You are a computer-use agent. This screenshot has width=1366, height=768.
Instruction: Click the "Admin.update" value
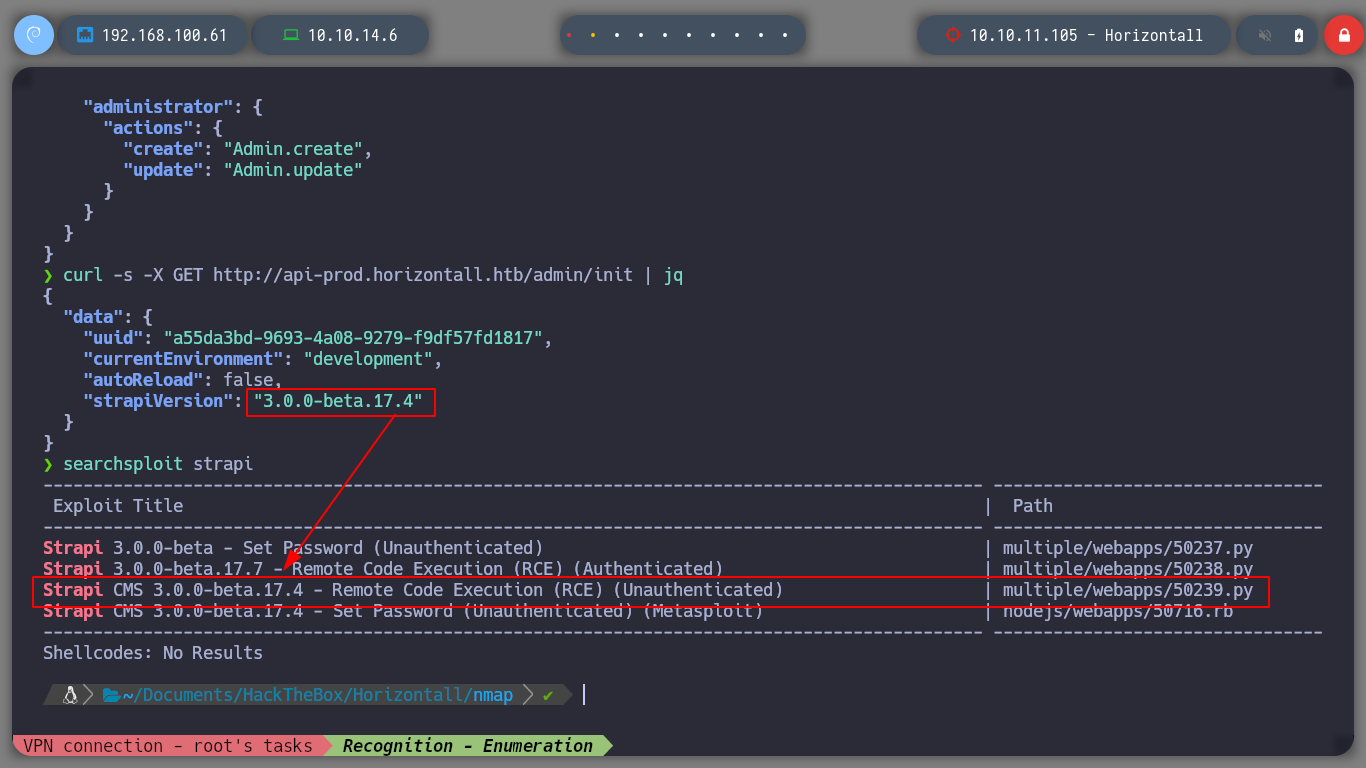pos(293,170)
